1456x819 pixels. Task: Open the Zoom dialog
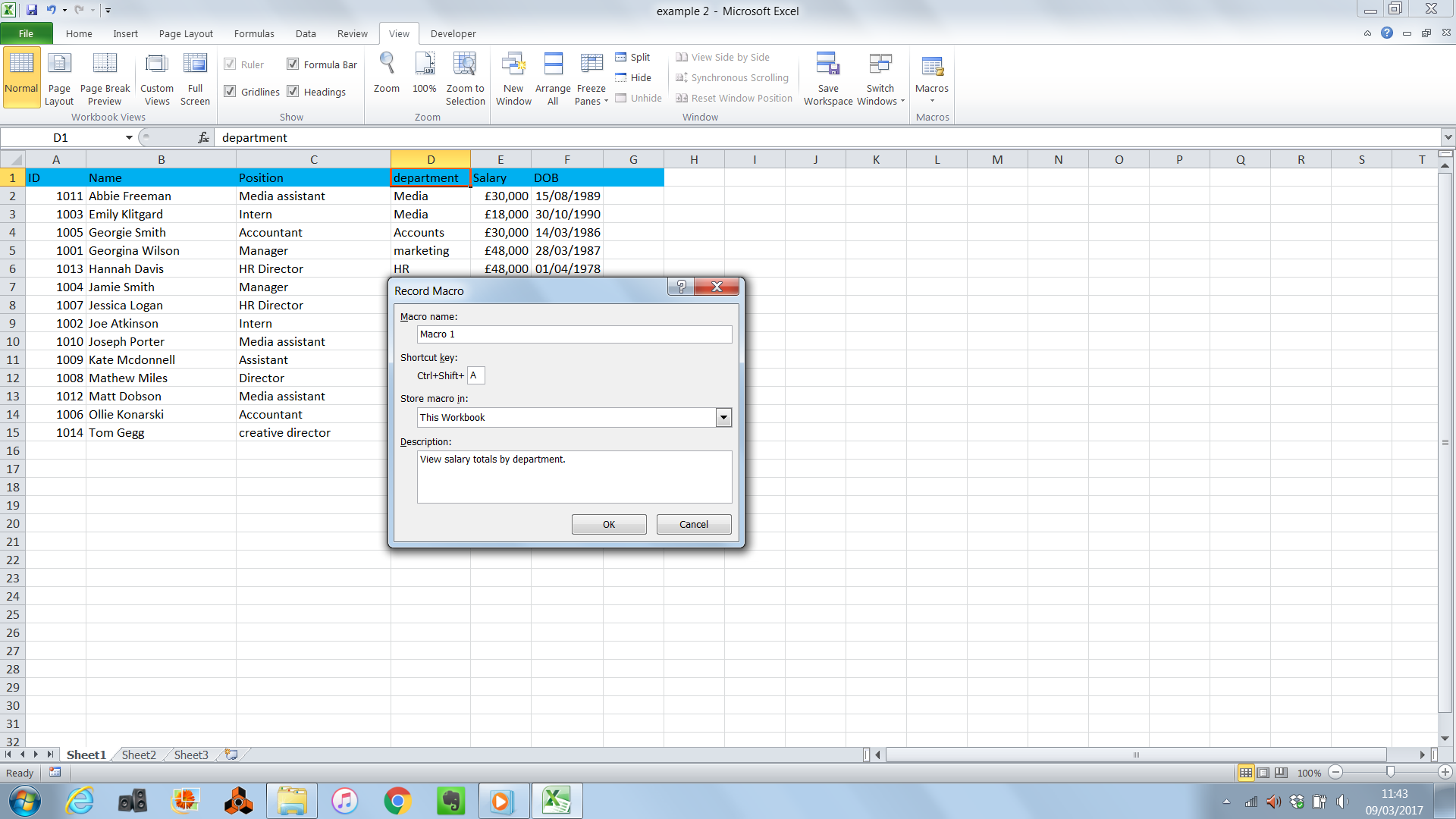387,74
